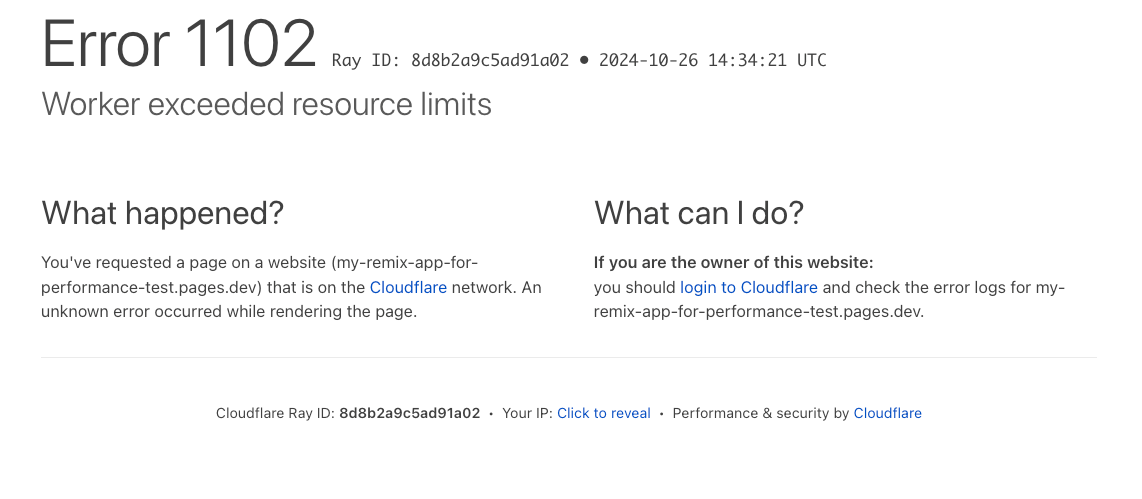Click to reveal your IP address
This screenshot has height=499, width=1142.
click(x=604, y=413)
